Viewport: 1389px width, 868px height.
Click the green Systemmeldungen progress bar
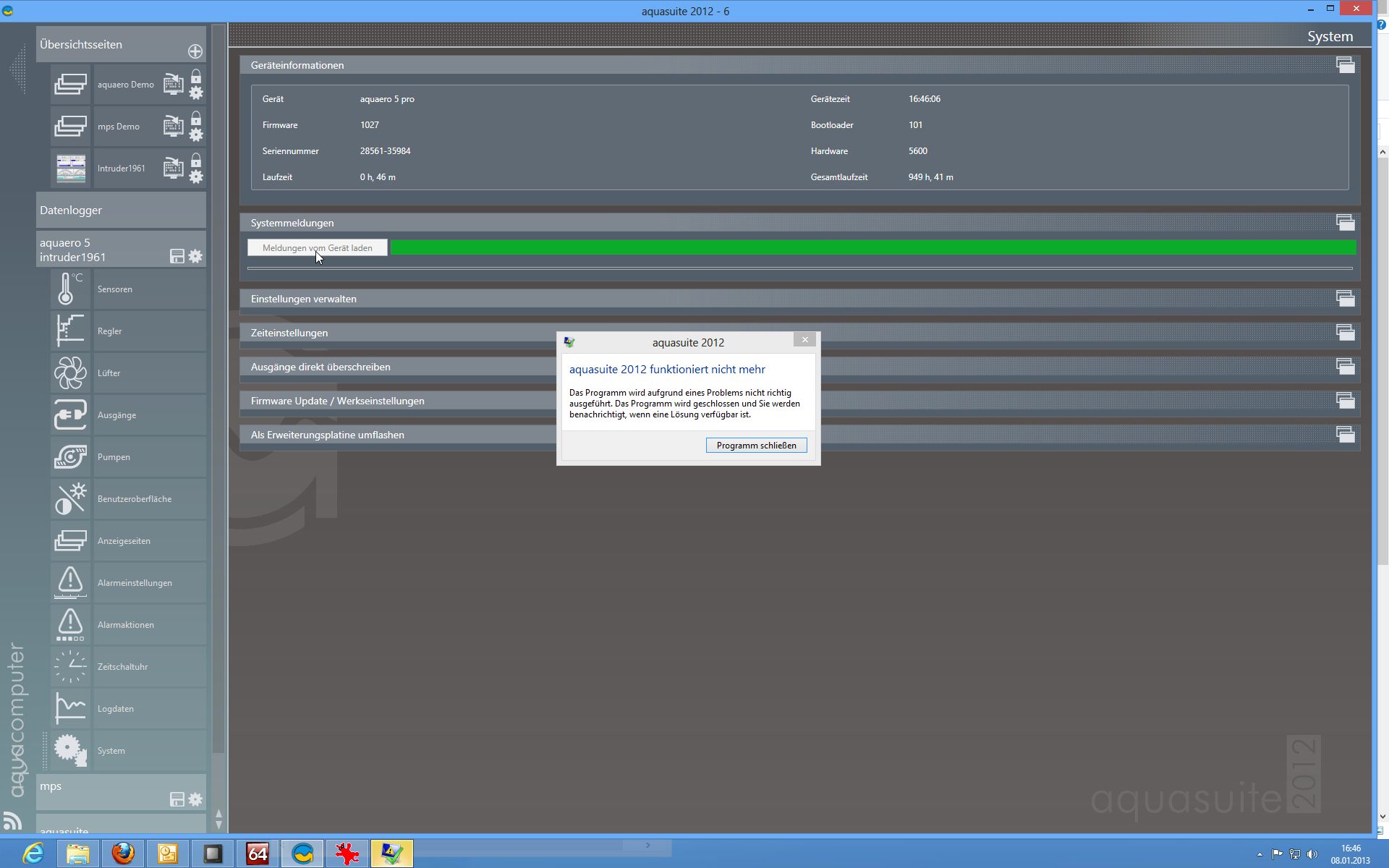(872, 248)
